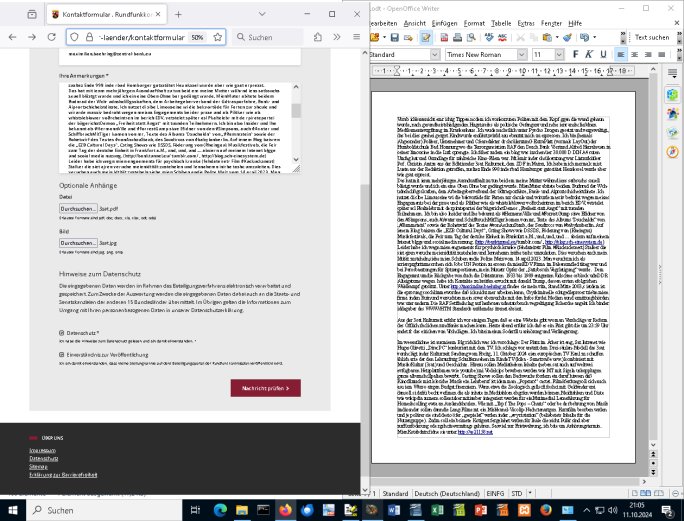This screenshot has width=684, height=521.
Task: Open Firefox application menu (hamburger)
Action: coord(356,37)
